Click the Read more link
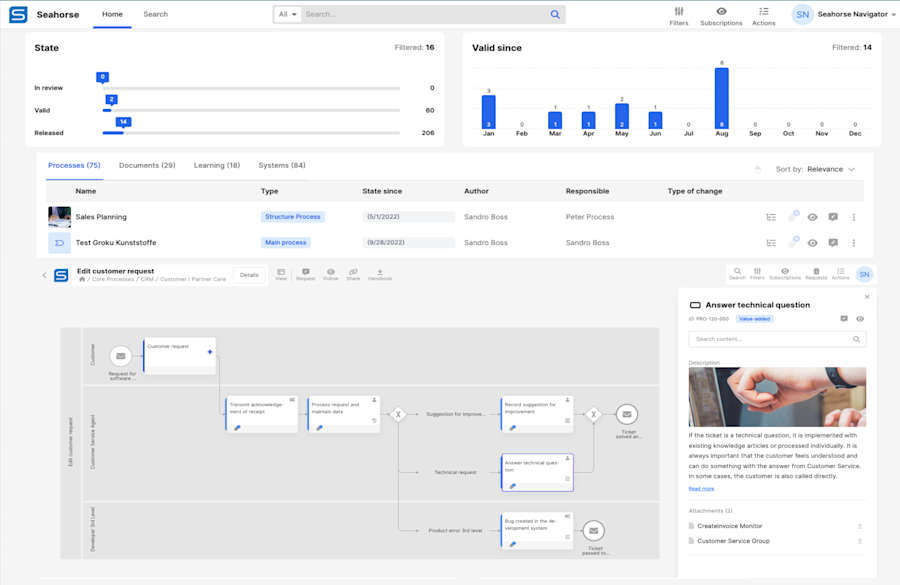 (701, 489)
